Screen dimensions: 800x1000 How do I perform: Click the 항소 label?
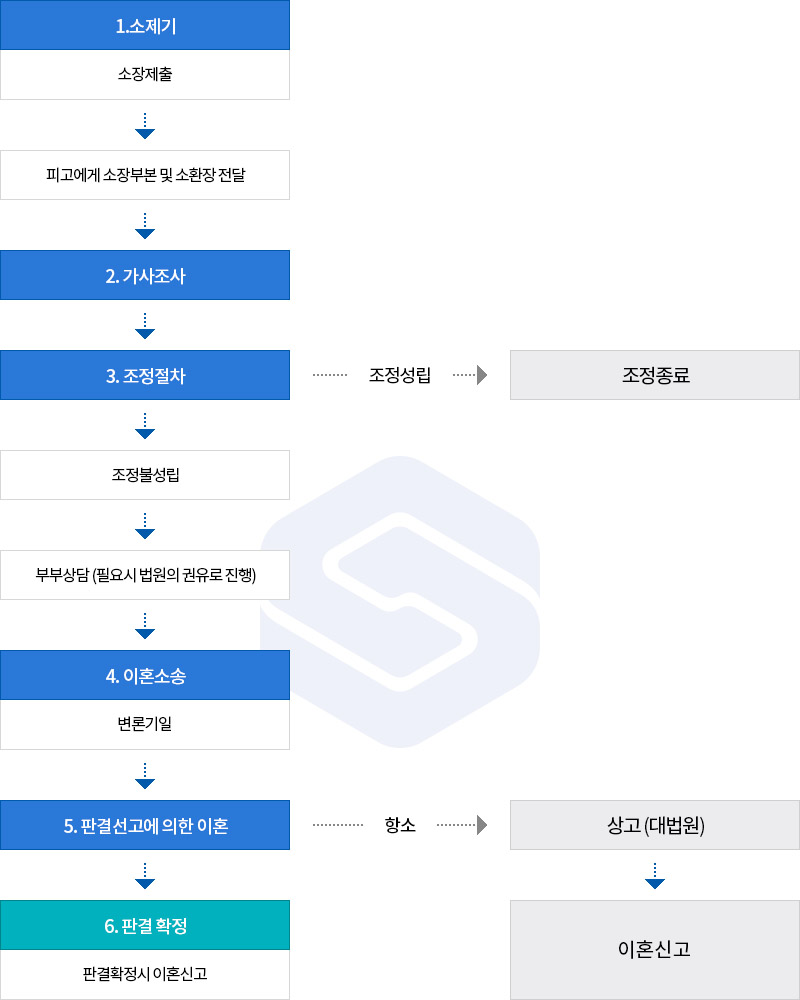click(x=400, y=825)
